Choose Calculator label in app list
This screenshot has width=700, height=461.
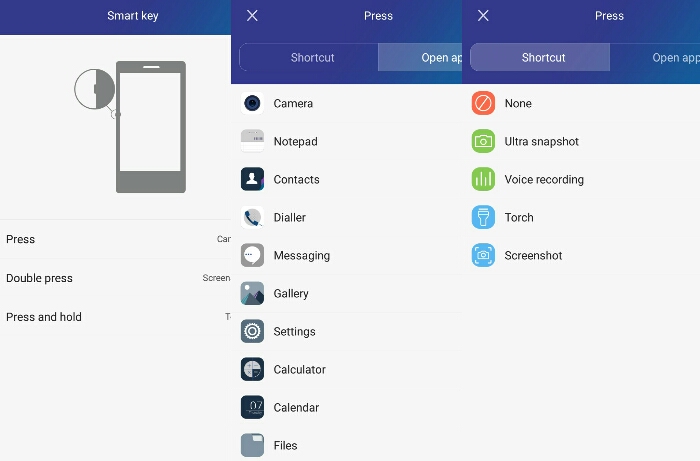pyautogui.click(x=300, y=370)
